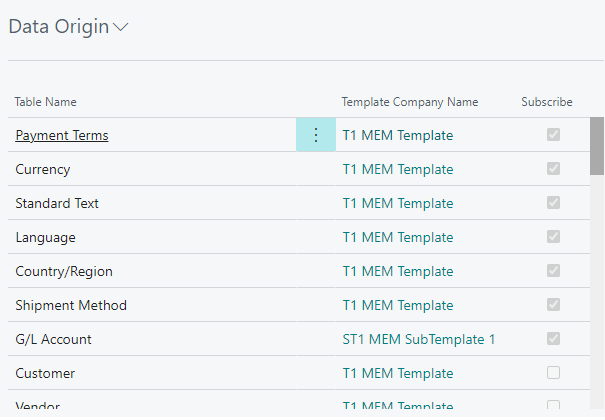Click the Subscribe column header
Screen dimensions: 605x420
546,102
